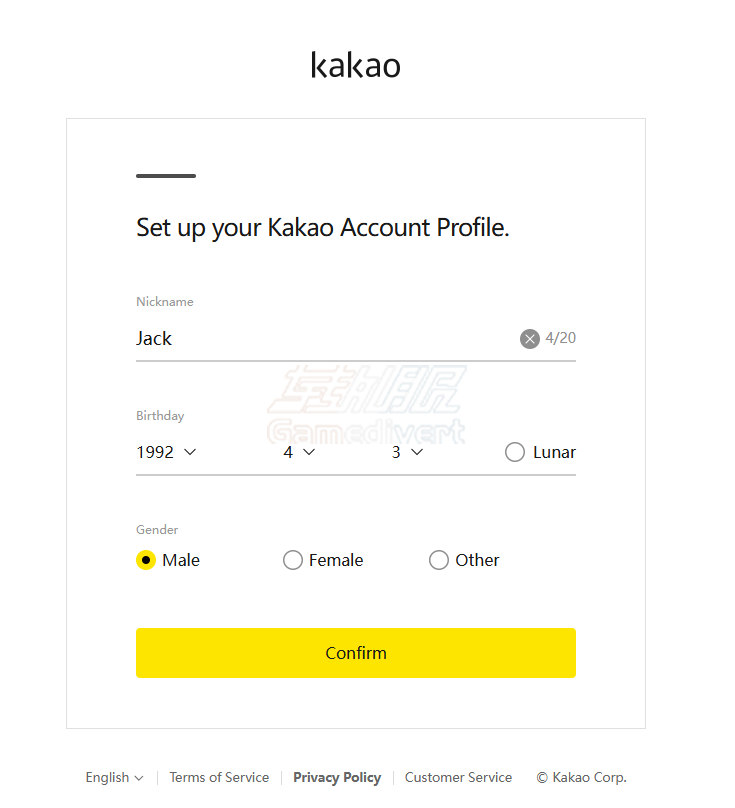Change language from English dropdown

click(x=113, y=777)
